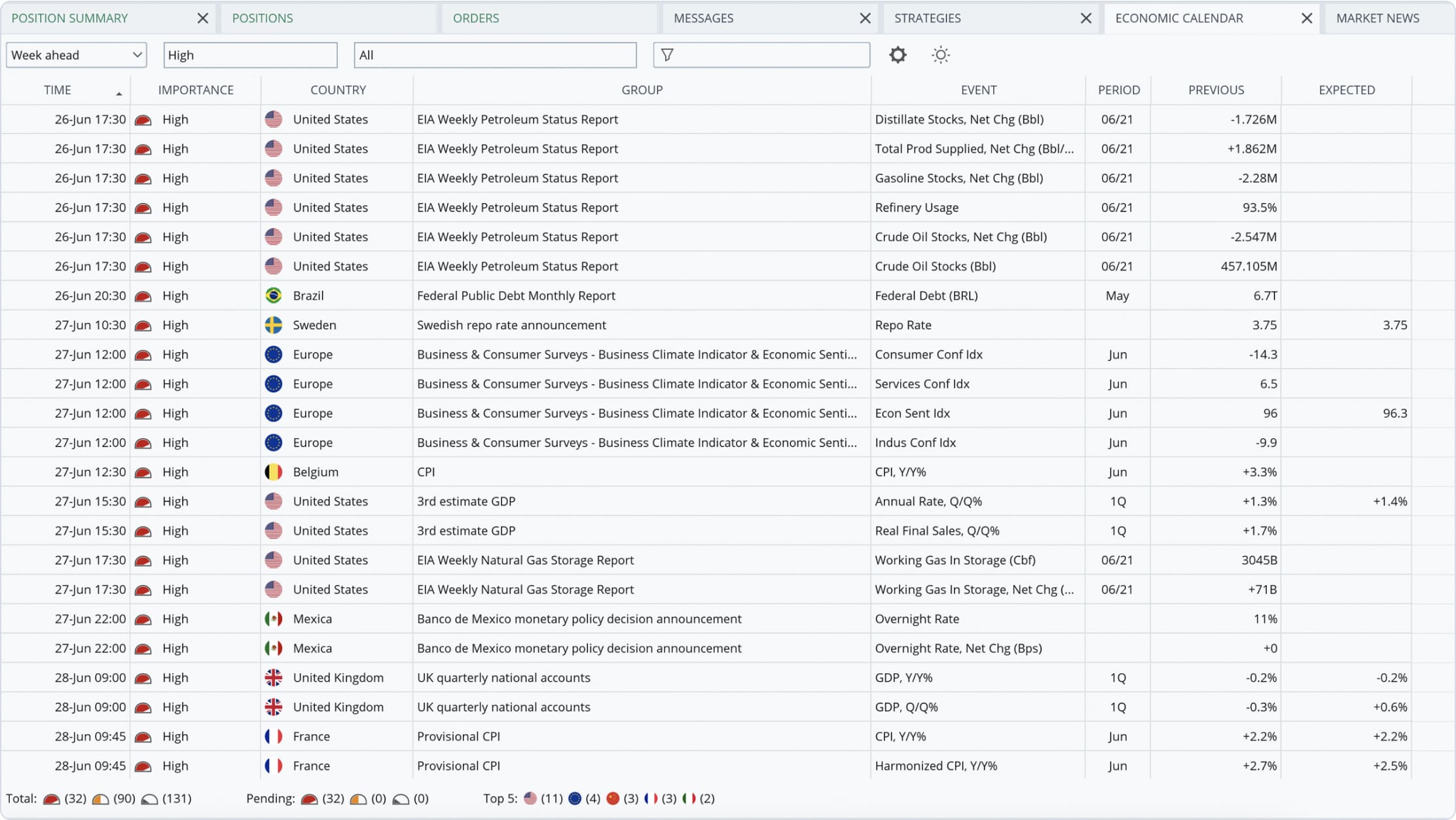Click United States flag in Top 5 footer
Viewport: 1456px width, 820px height.
pyautogui.click(x=530, y=798)
